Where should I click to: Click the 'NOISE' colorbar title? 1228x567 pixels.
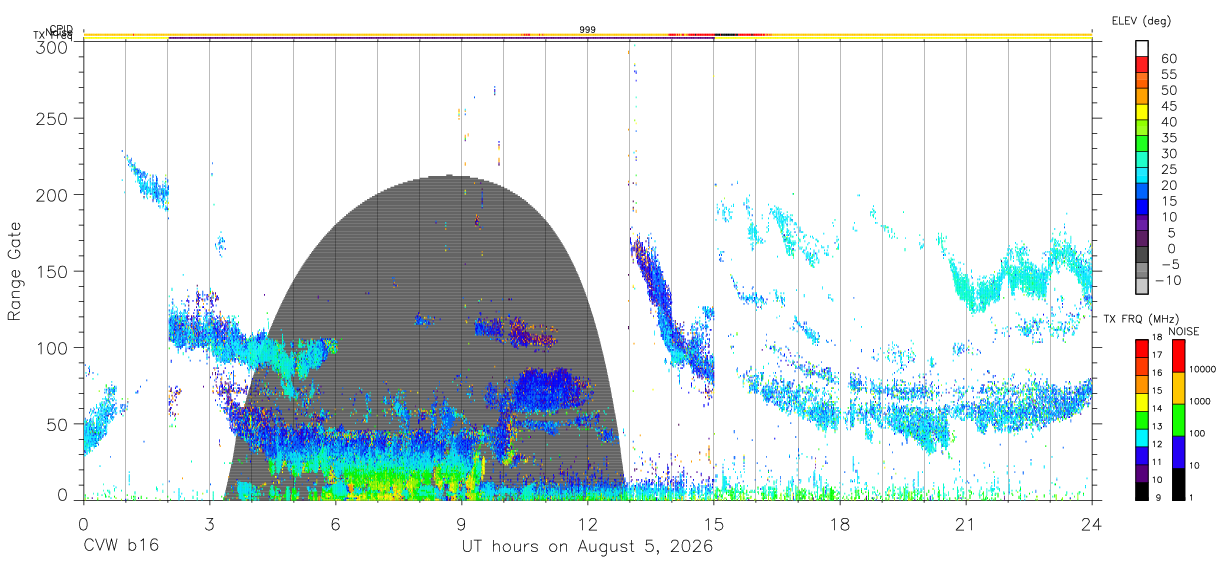1183,331
